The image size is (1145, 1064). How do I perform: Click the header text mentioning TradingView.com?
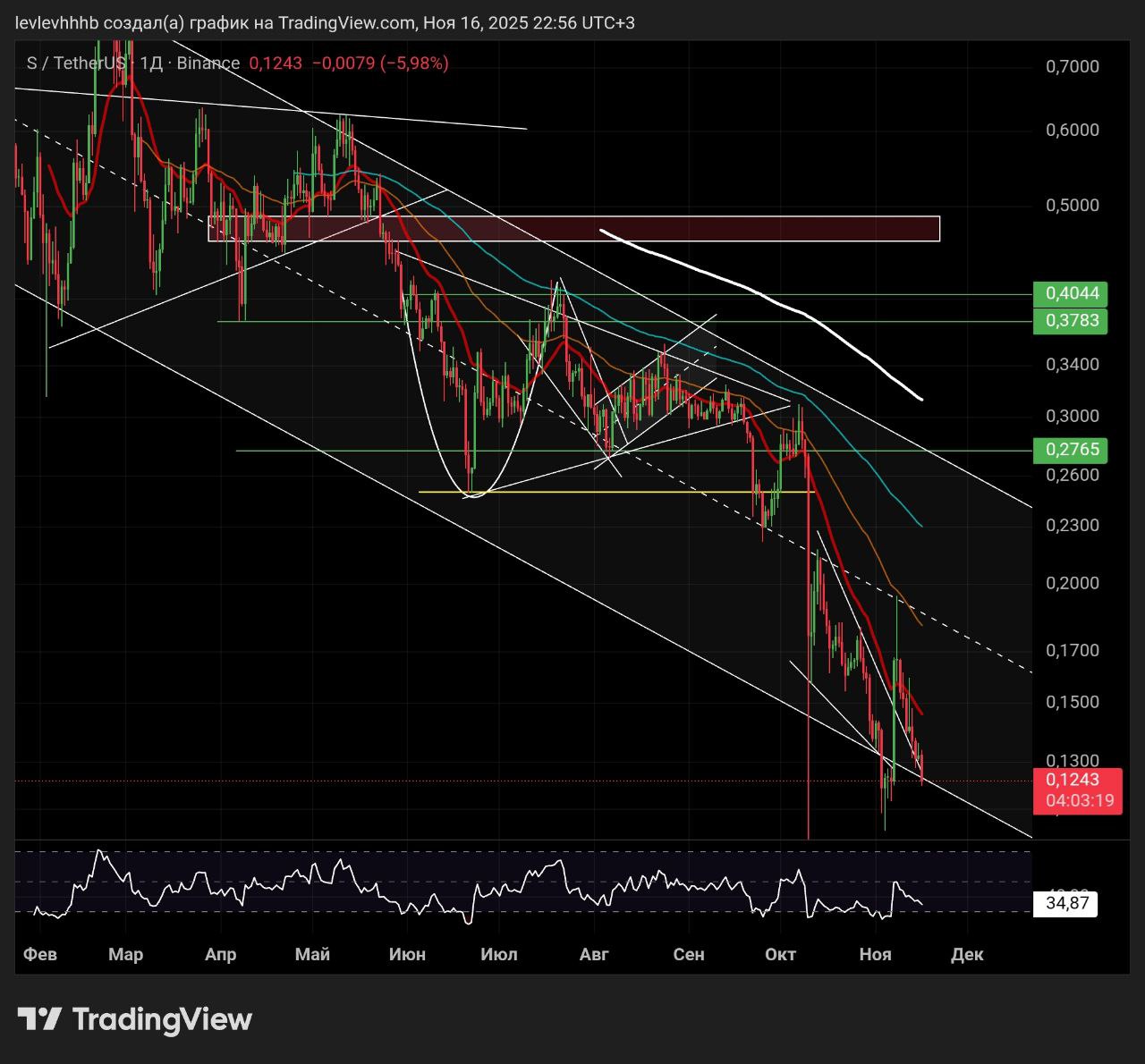pos(326,22)
